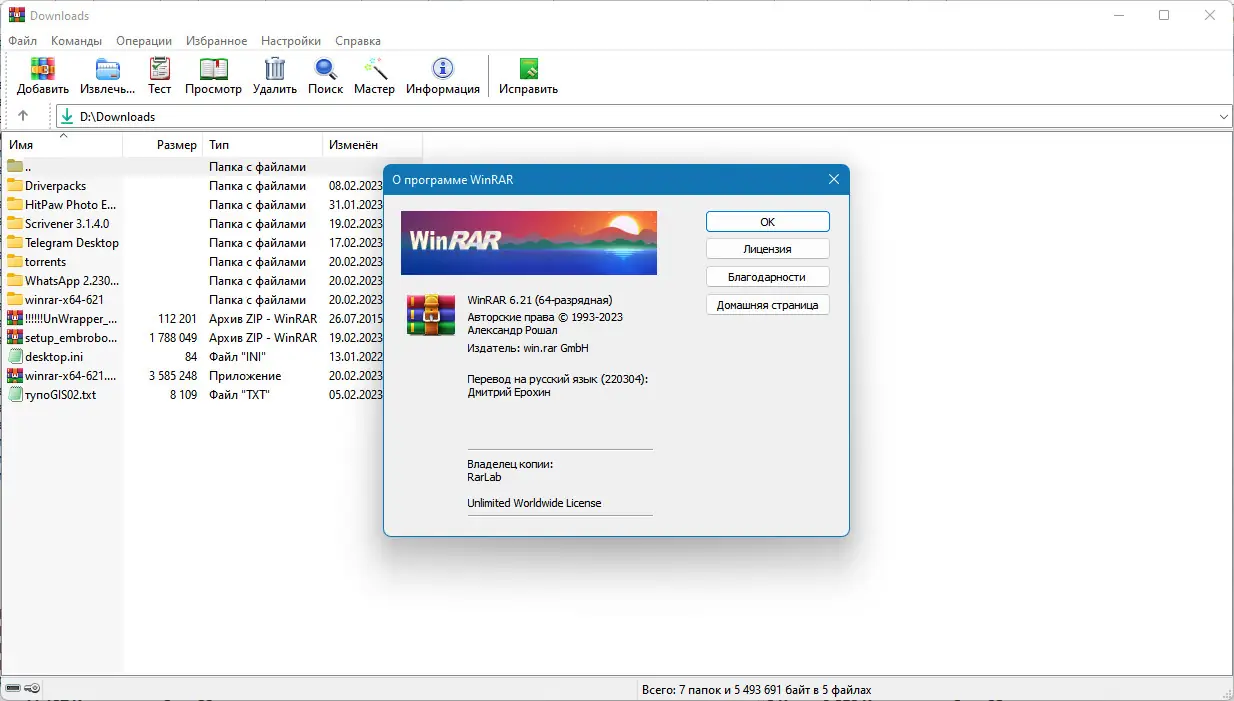Click the torrents folder icon
Screen dimensions: 1234x701
point(15,262)
